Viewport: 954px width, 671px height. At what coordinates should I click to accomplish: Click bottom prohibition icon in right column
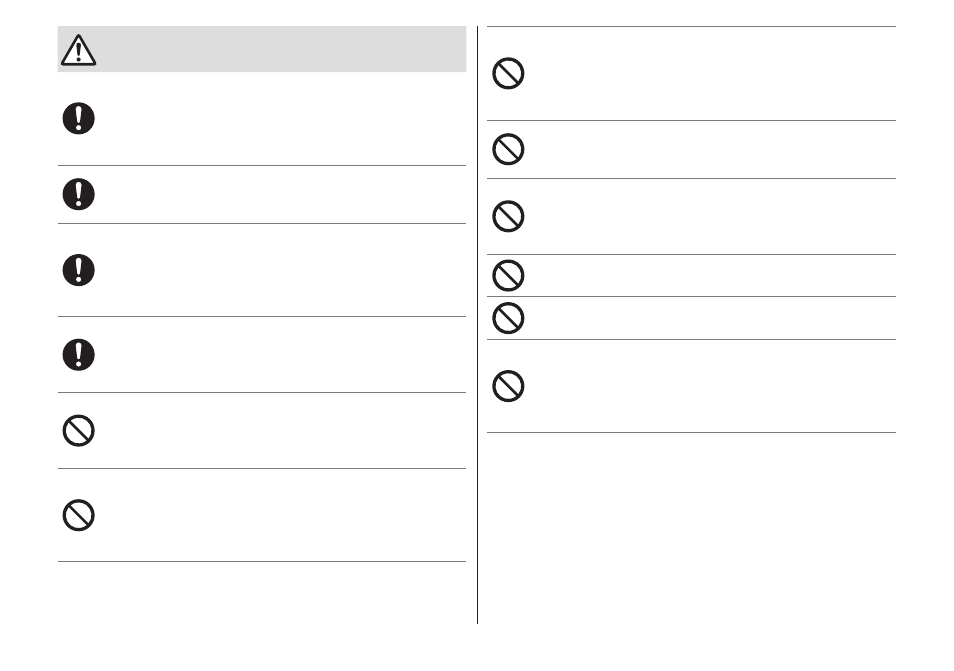click(508, 386)
